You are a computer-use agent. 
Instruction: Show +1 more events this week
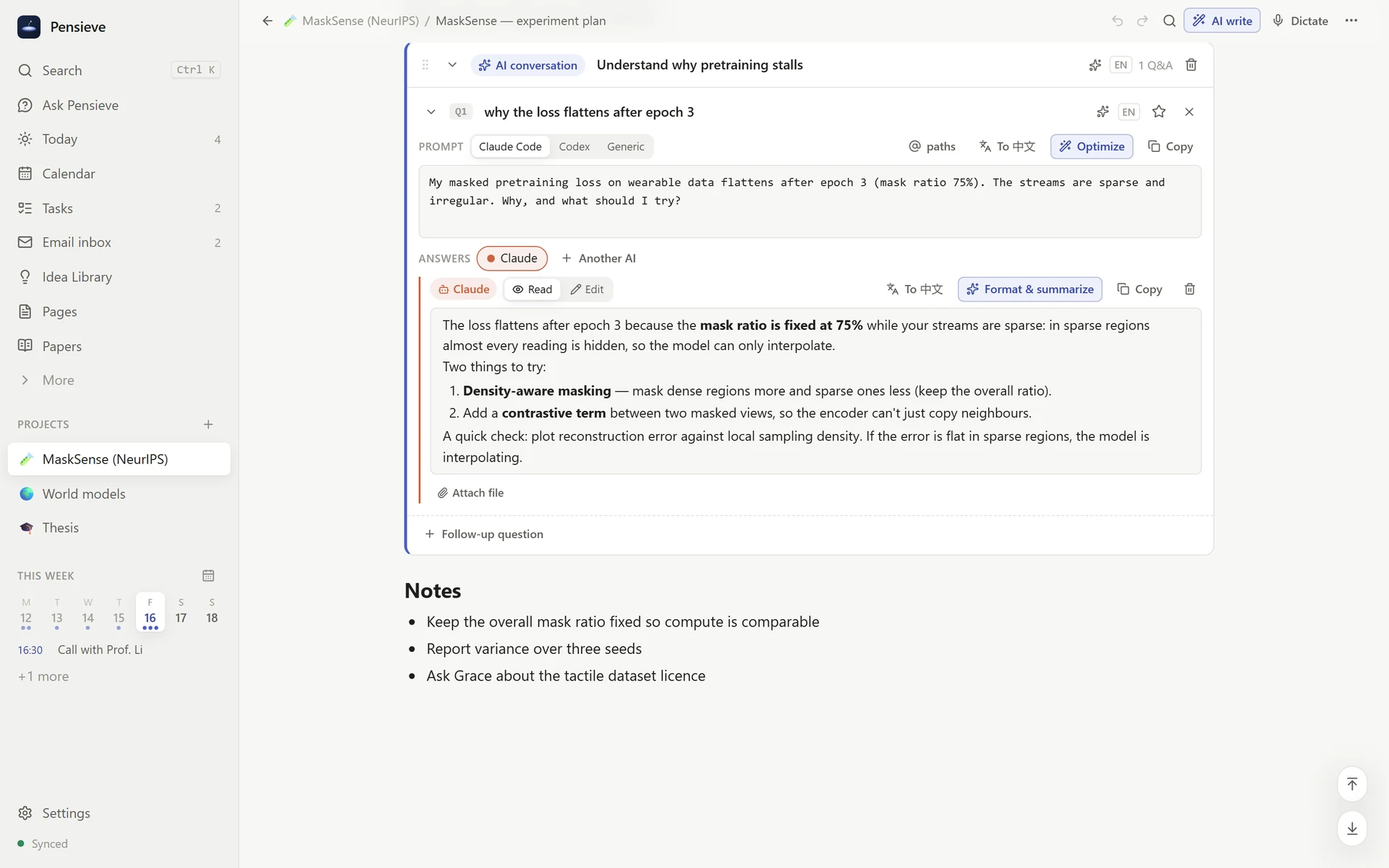pyautogui.click(x=43, y=676)
